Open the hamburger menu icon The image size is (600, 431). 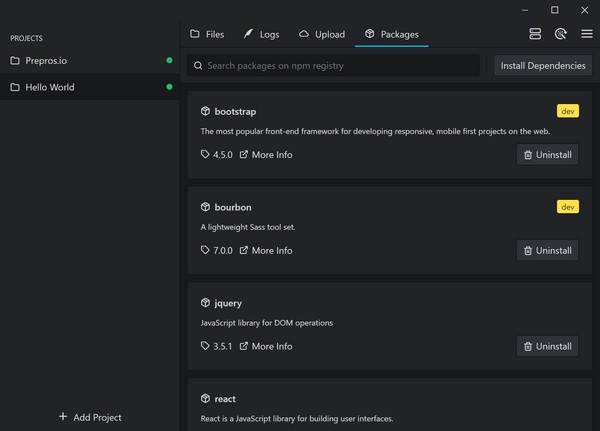pyautogui.click(x=587, y=34)
